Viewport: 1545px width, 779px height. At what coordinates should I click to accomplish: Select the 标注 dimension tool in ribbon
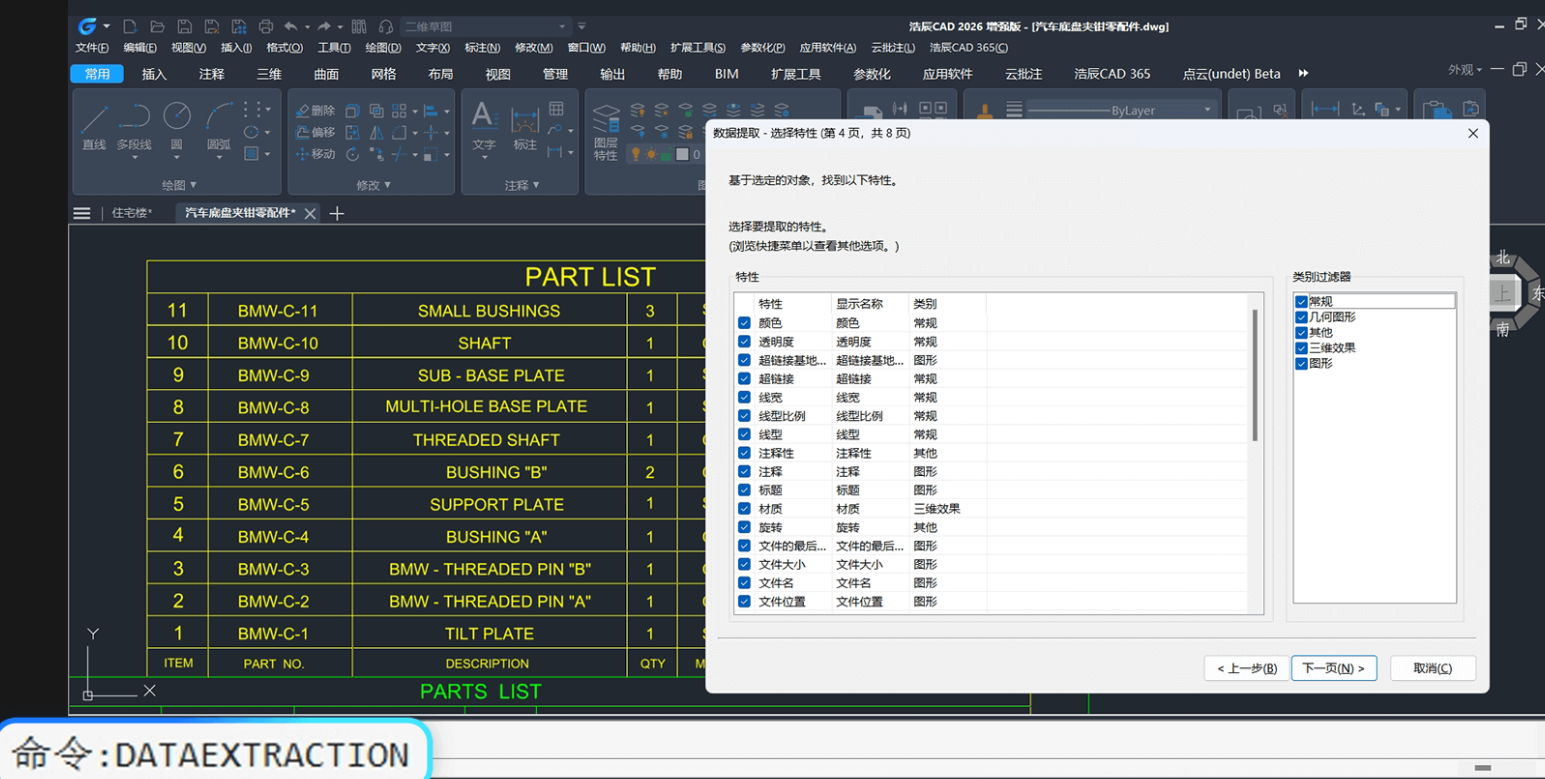525,127
